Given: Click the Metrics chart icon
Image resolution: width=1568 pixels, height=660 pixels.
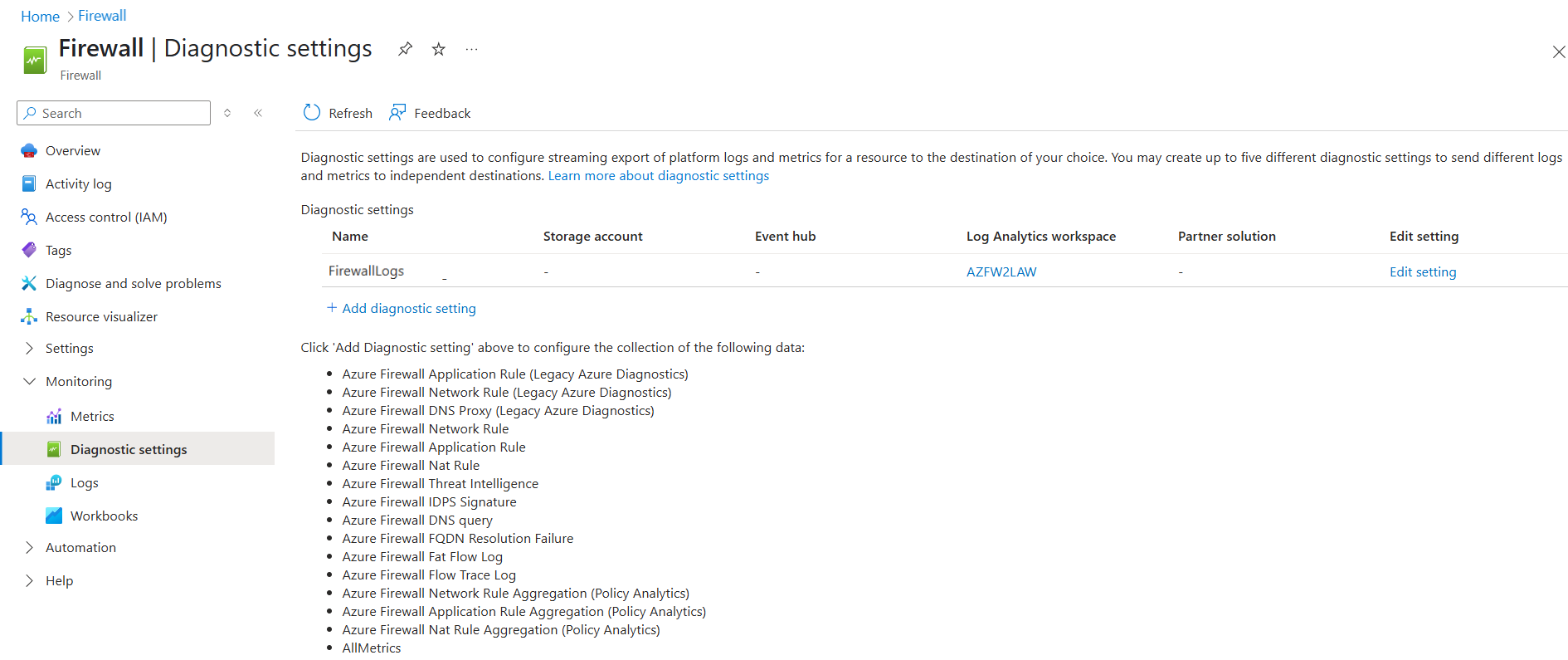Looking at the screenshot, I should (54, 416).
